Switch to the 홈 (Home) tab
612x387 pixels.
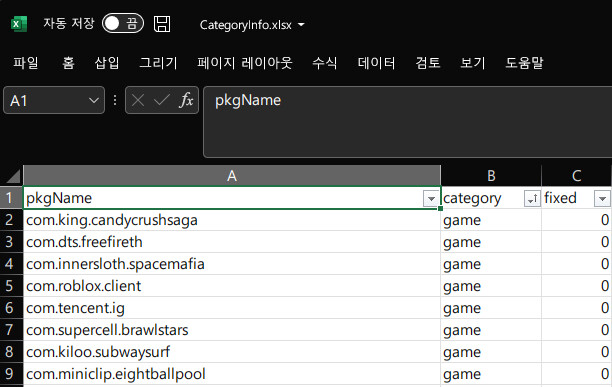68,62
